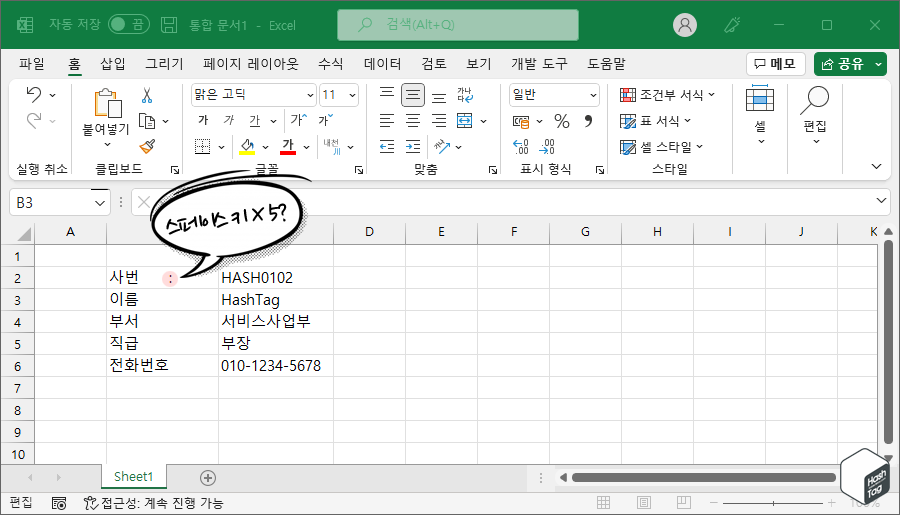The width and height of the screenshot is (900, 515).
Task: Open the font name dropdown
Action: (310, 95)
